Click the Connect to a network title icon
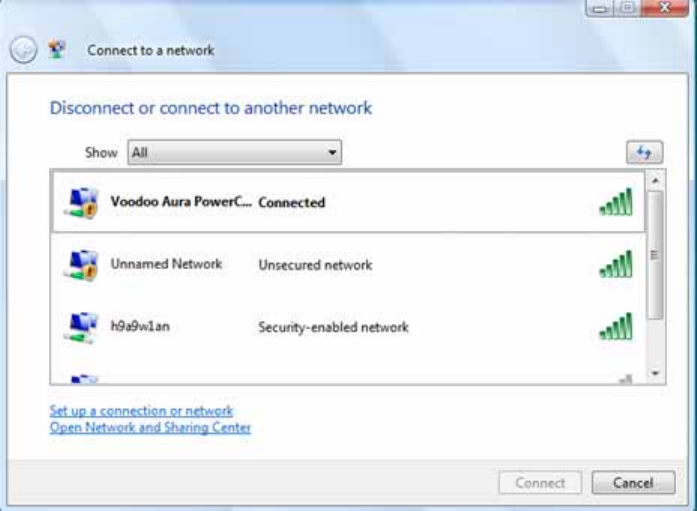 click(58, 50)
